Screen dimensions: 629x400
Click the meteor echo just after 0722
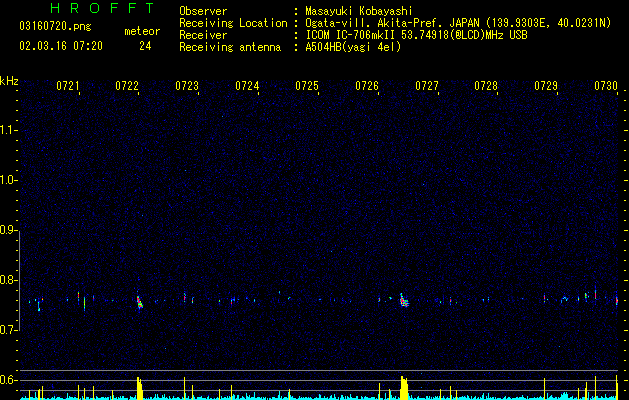[139, 302]
